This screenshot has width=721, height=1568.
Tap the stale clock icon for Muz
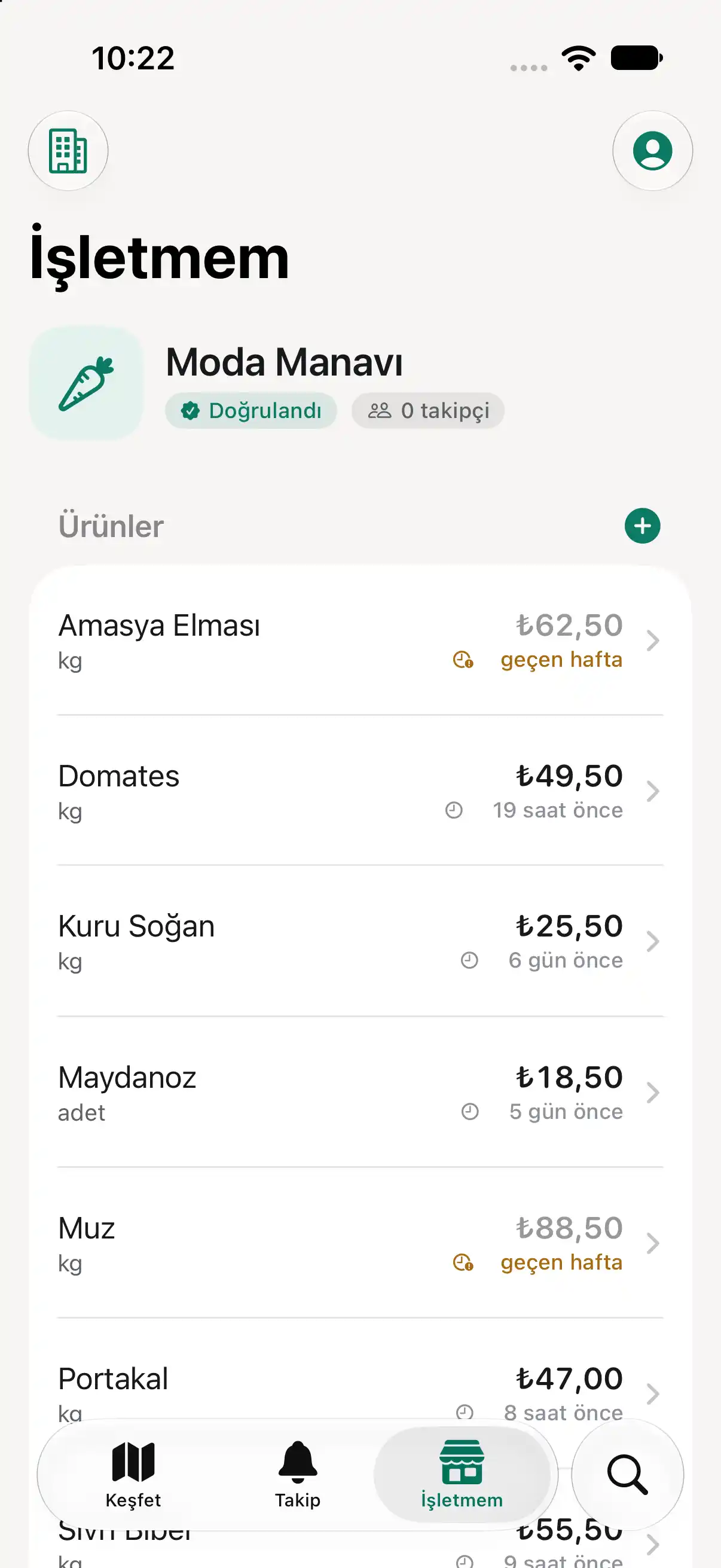(463, 1262)
